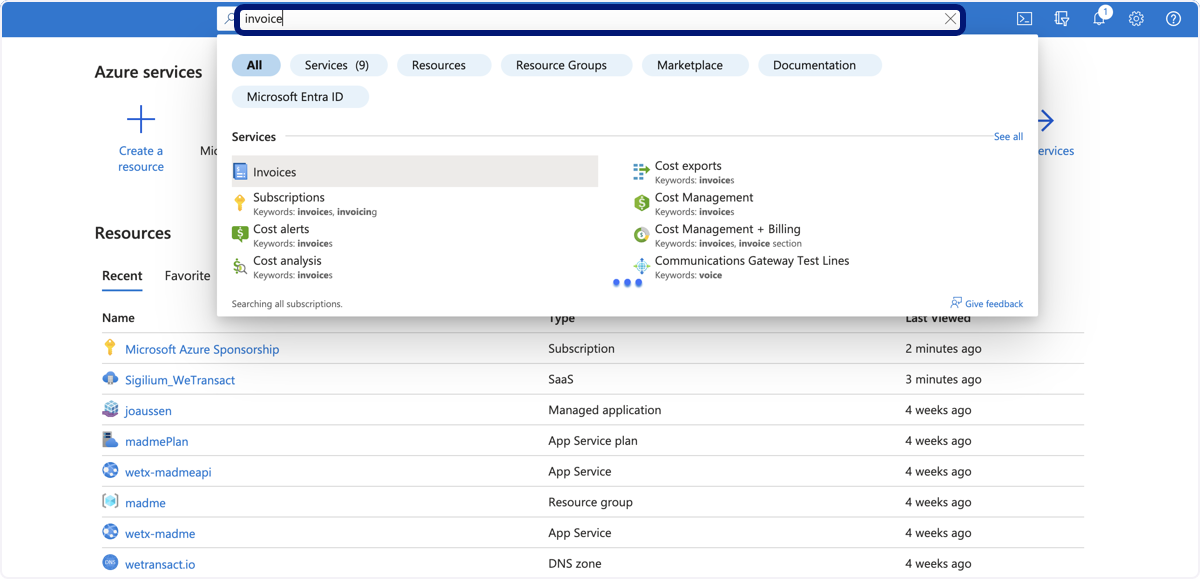Click the See all services link

(x=1008, y=137)
